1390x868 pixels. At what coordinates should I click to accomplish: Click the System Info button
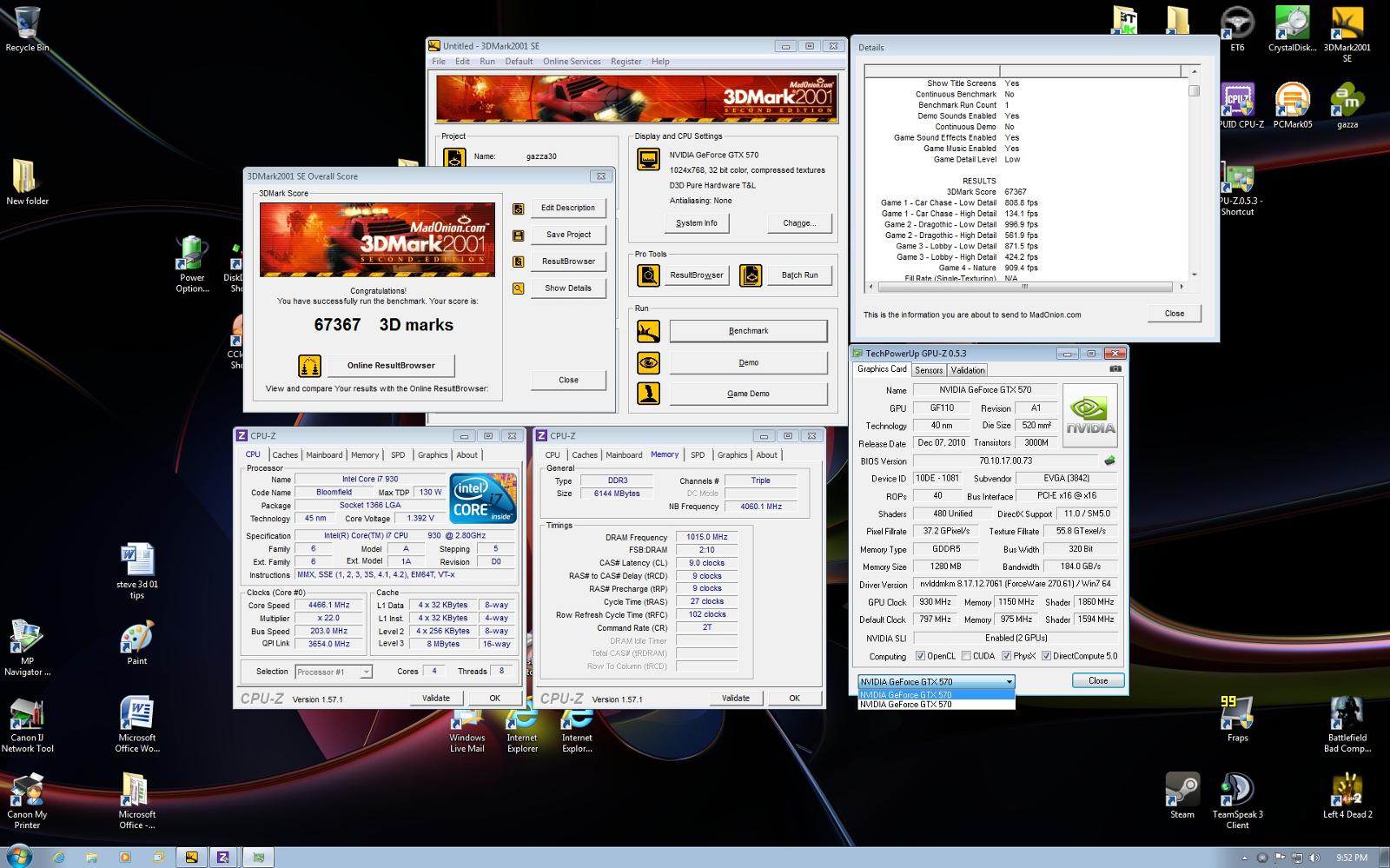tap(697, 223)
